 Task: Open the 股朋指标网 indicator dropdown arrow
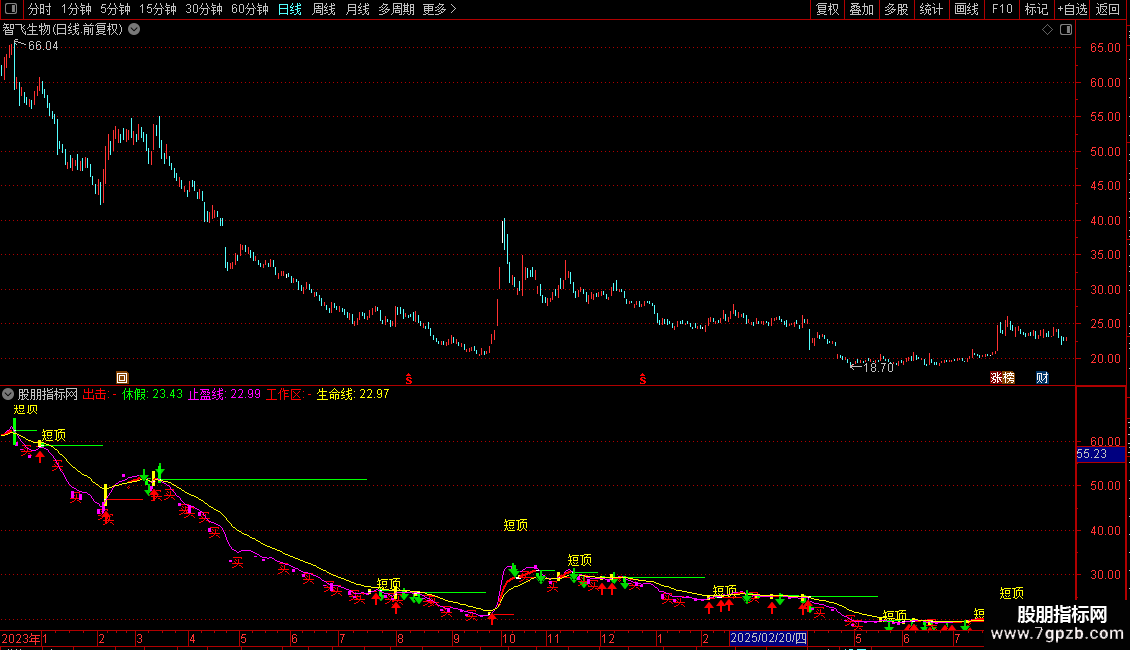8,394
